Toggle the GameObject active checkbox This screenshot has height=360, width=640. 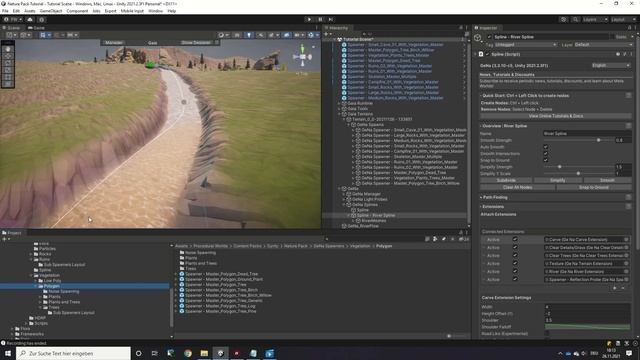tap(489, 37)
